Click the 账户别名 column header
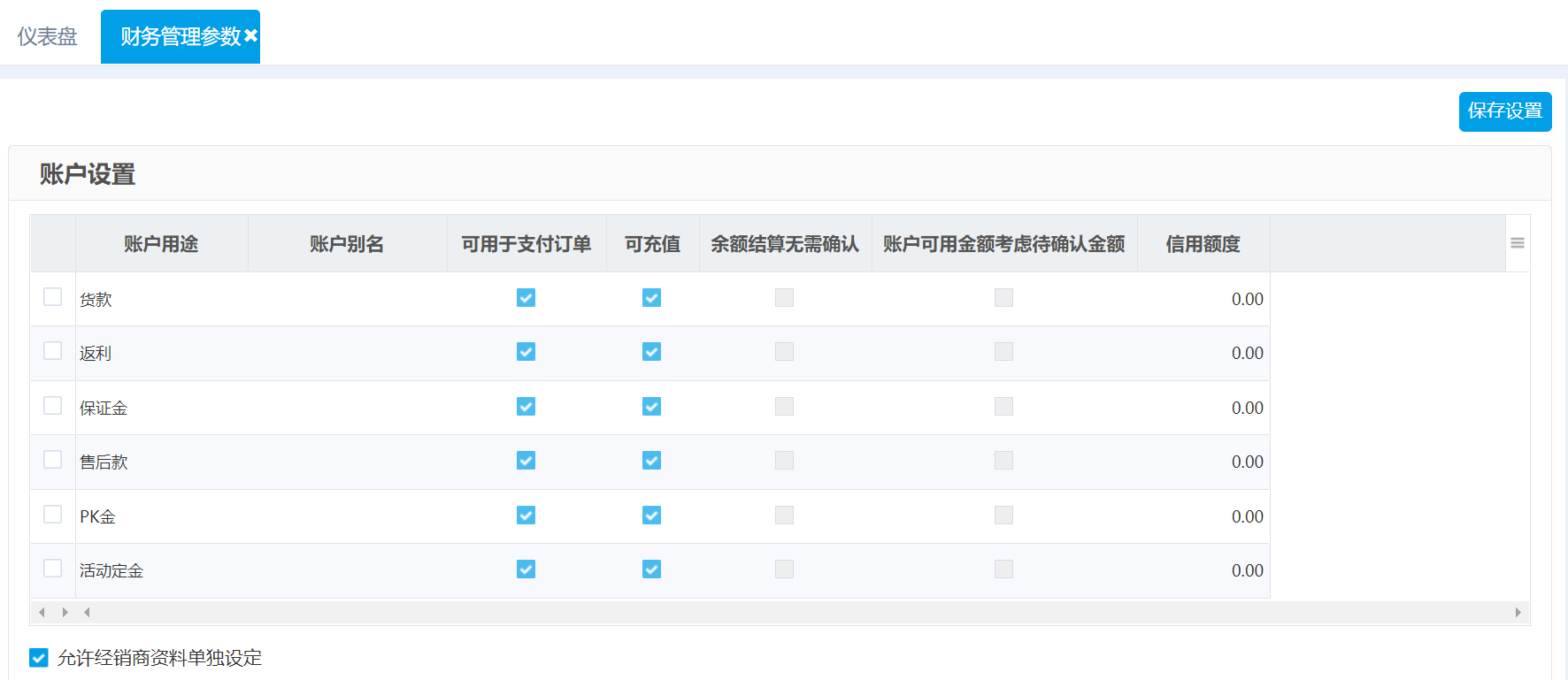This screenshot has height=680, width=1568. tap(348, 243)
